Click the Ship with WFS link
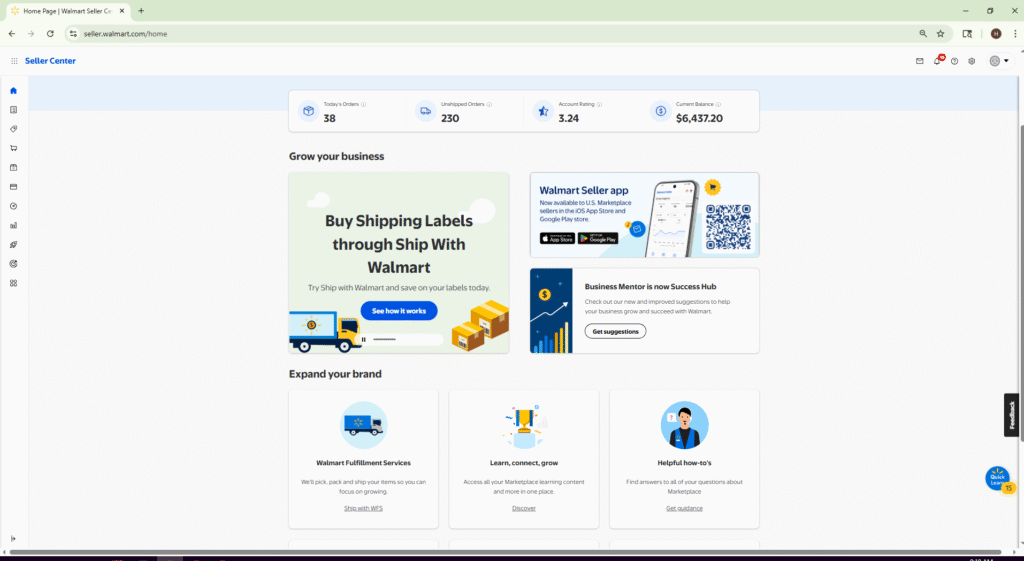The height and width of the screenshot is (561, 1024). (363, 508)
